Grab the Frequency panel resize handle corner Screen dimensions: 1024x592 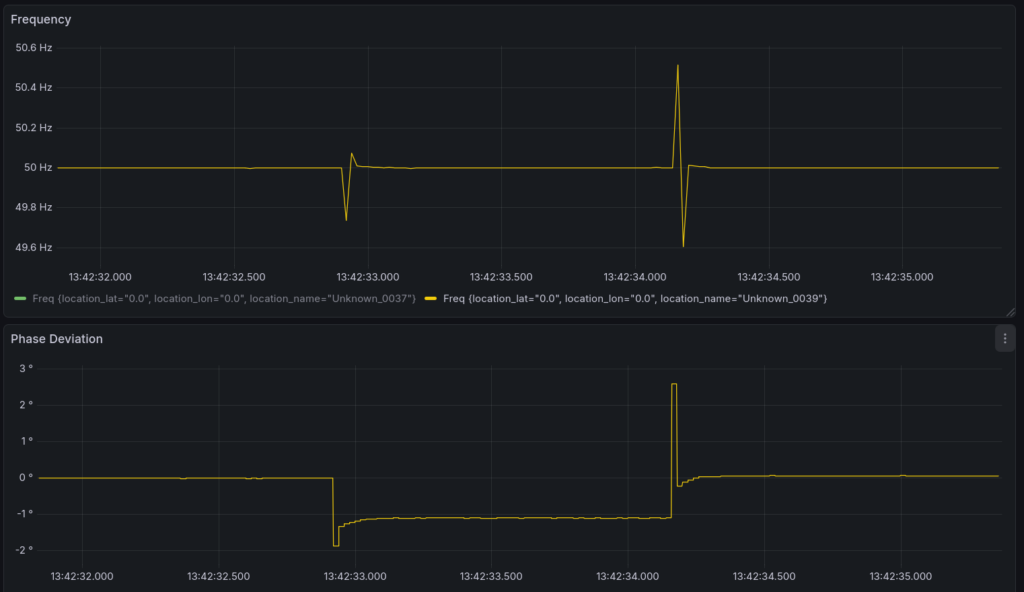click(x=1010, y=312)
